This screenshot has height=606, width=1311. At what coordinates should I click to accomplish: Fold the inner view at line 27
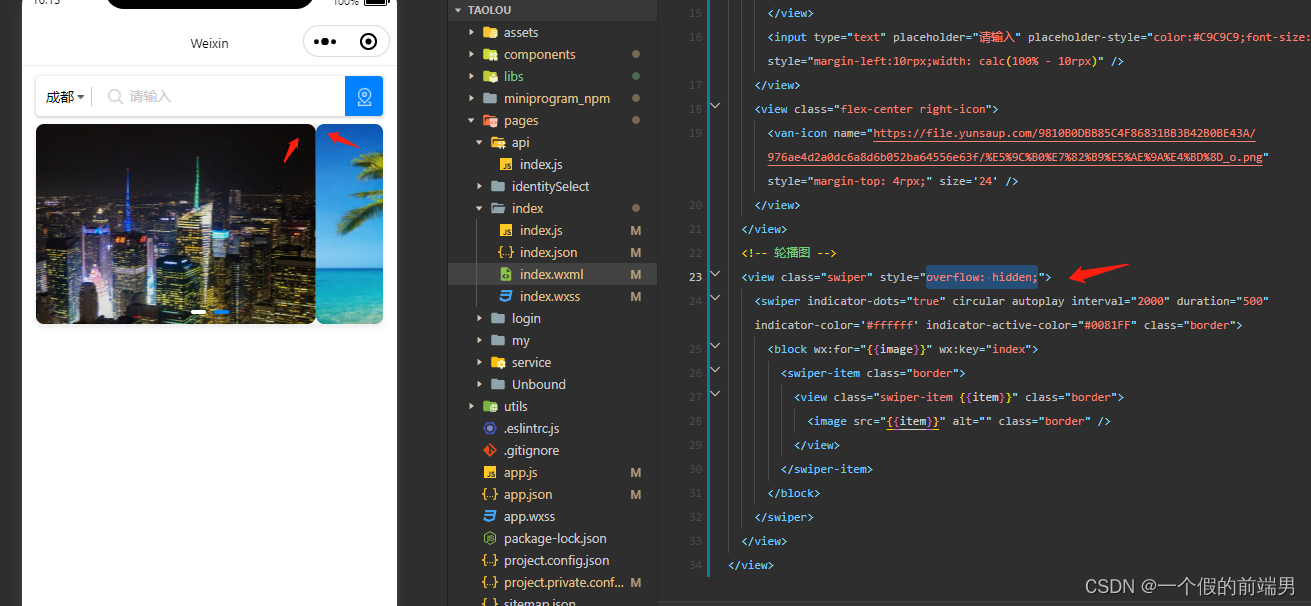click(x=714, y=394)
